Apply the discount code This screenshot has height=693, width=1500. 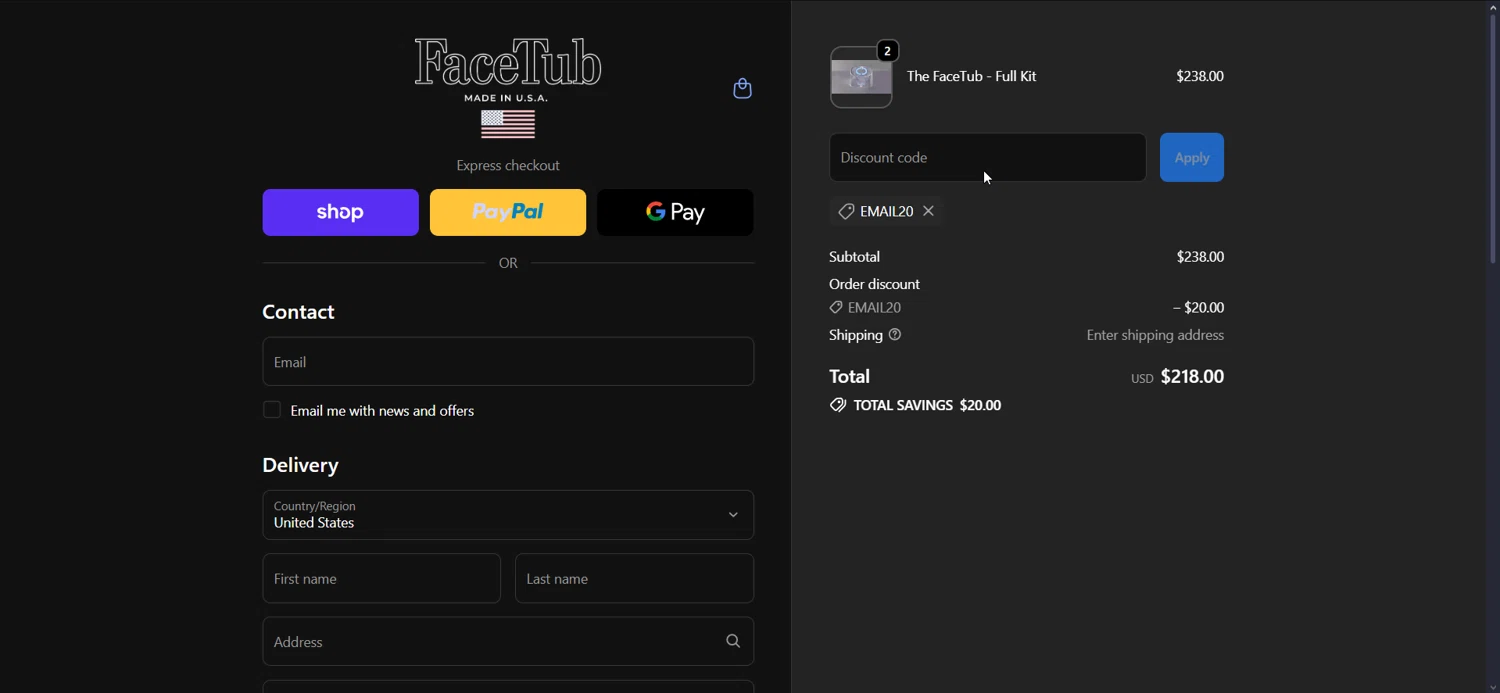[x=1192, y=157]
